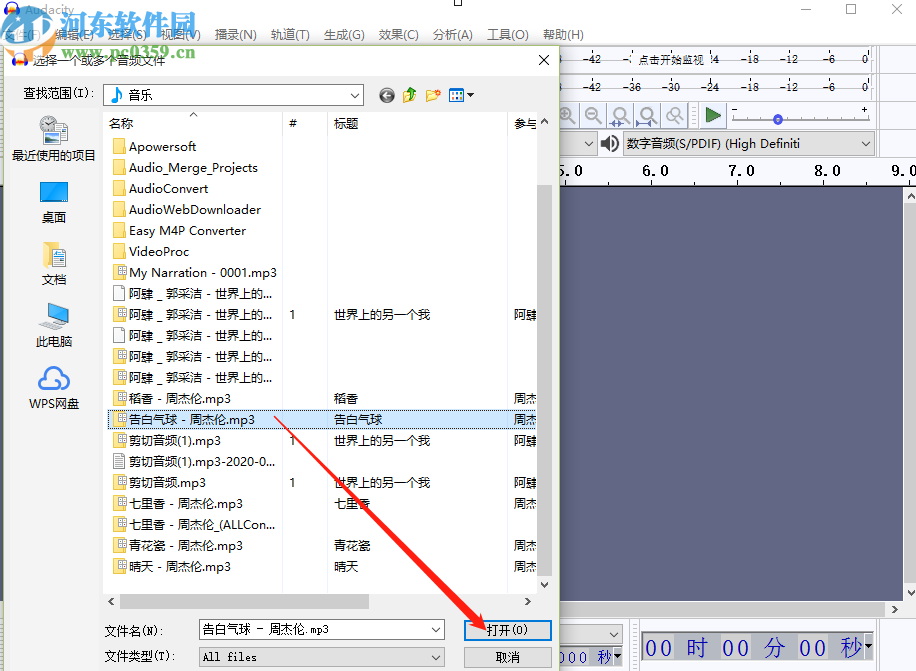Open the 轨道(T) menu

[290, 33]
